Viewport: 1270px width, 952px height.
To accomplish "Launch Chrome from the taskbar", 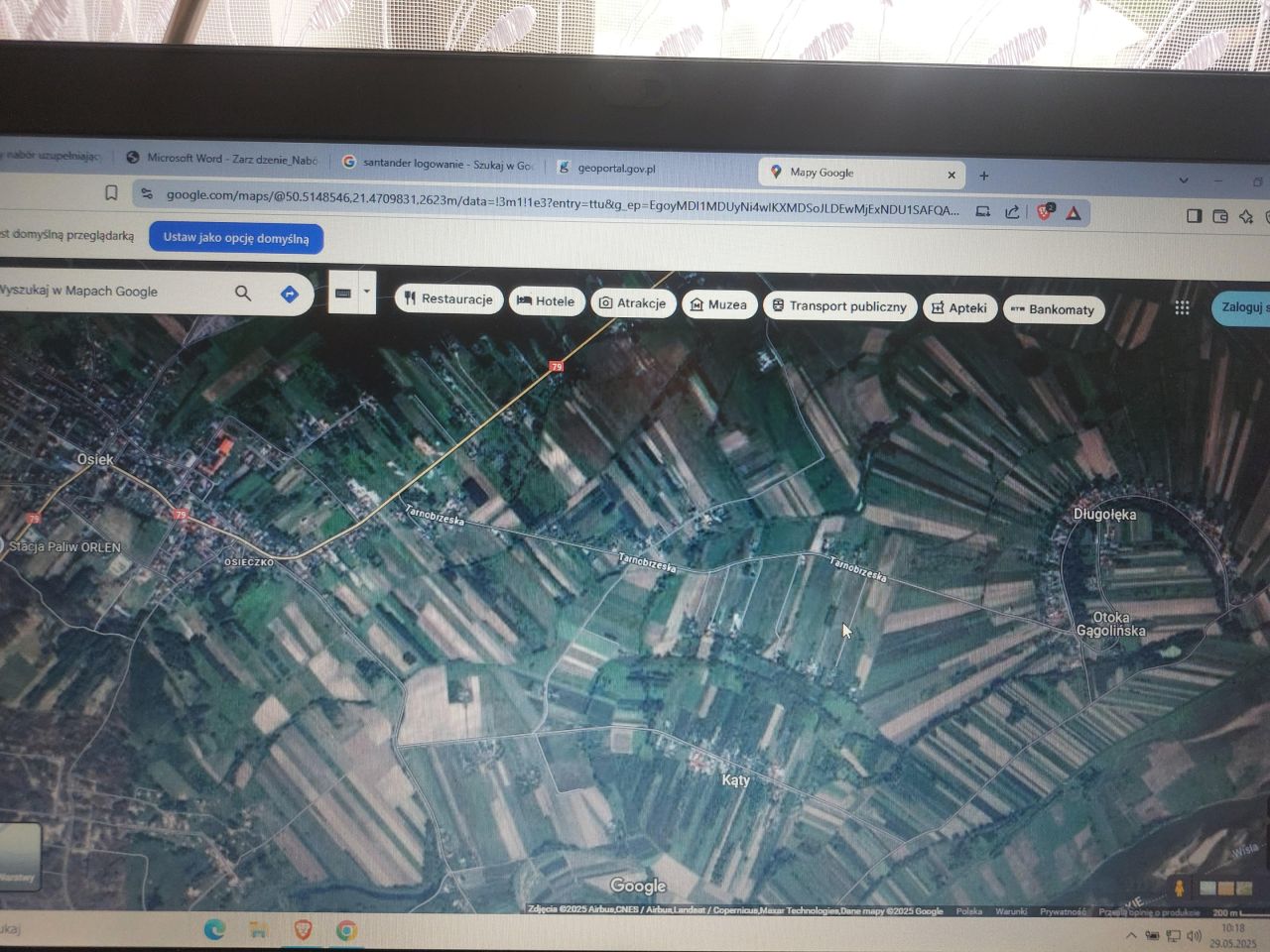I will pyautogui.click(x=346, y=930).
